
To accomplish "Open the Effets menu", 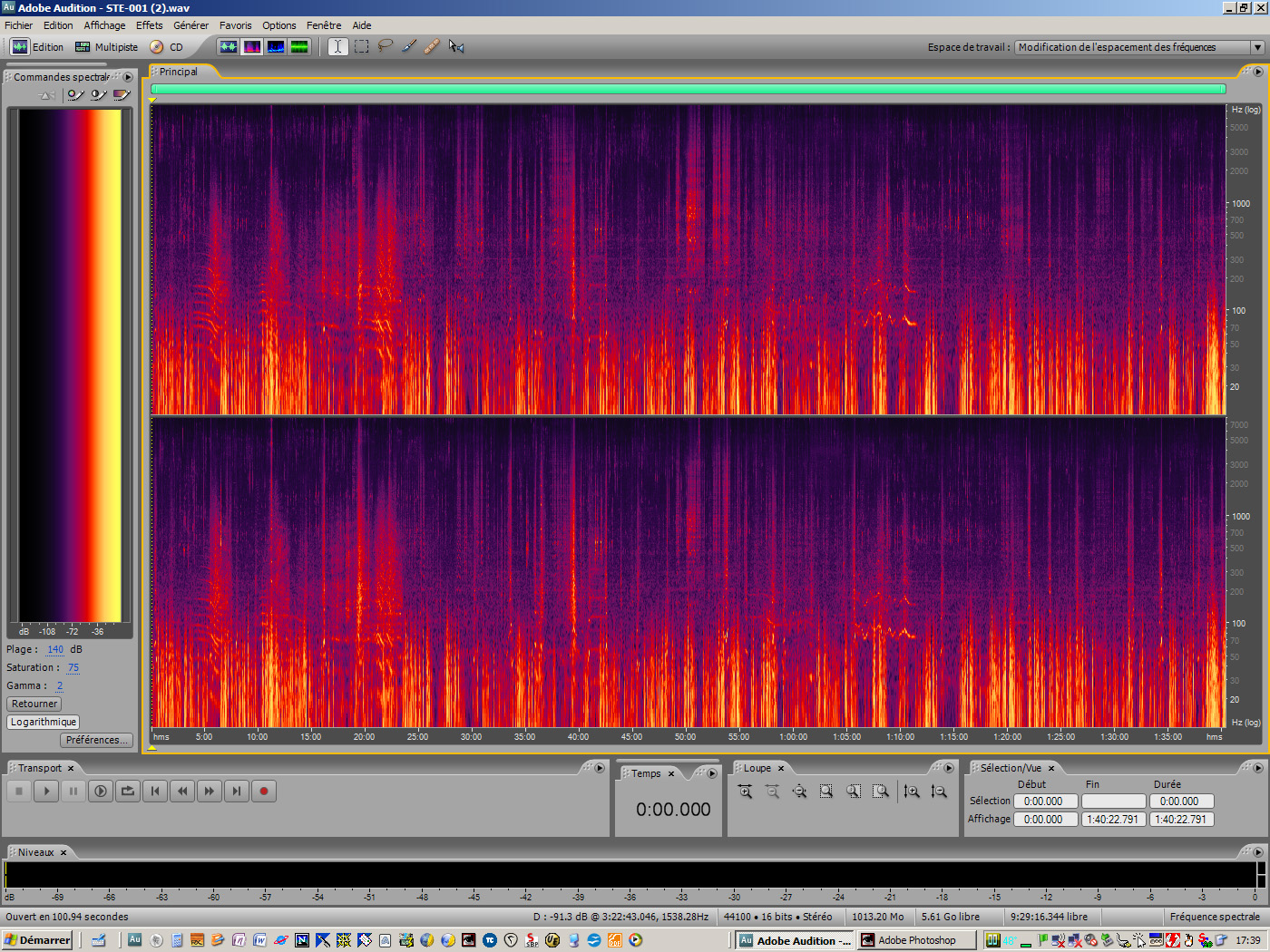I will tap(149, 24).
